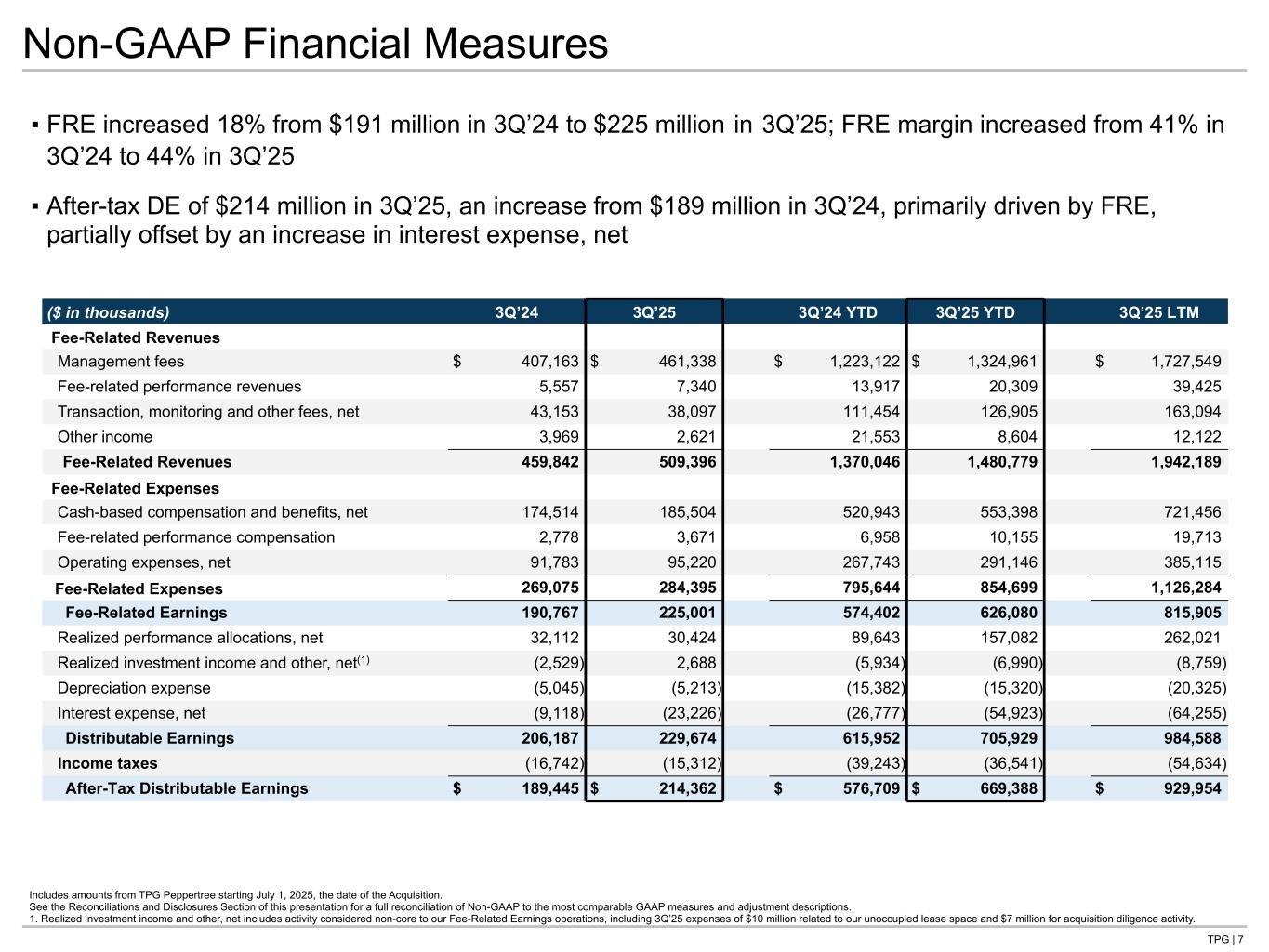Click the "Non-GAAP Financial Measures" slide title
This screenshot has width=1269, height=952.
pos(315,45)
